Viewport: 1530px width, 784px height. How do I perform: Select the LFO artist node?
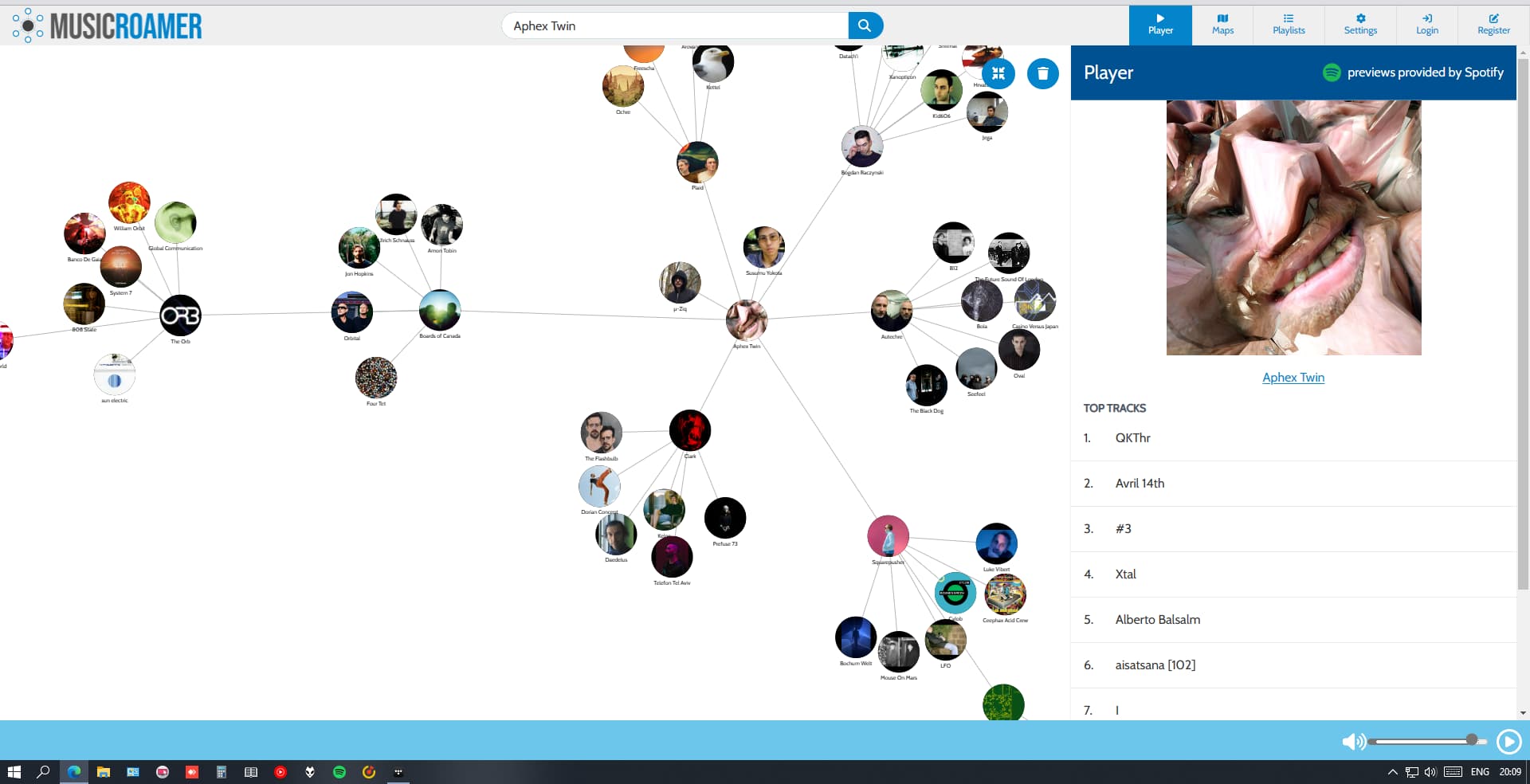pyautogui.click(x=946, y=640)
